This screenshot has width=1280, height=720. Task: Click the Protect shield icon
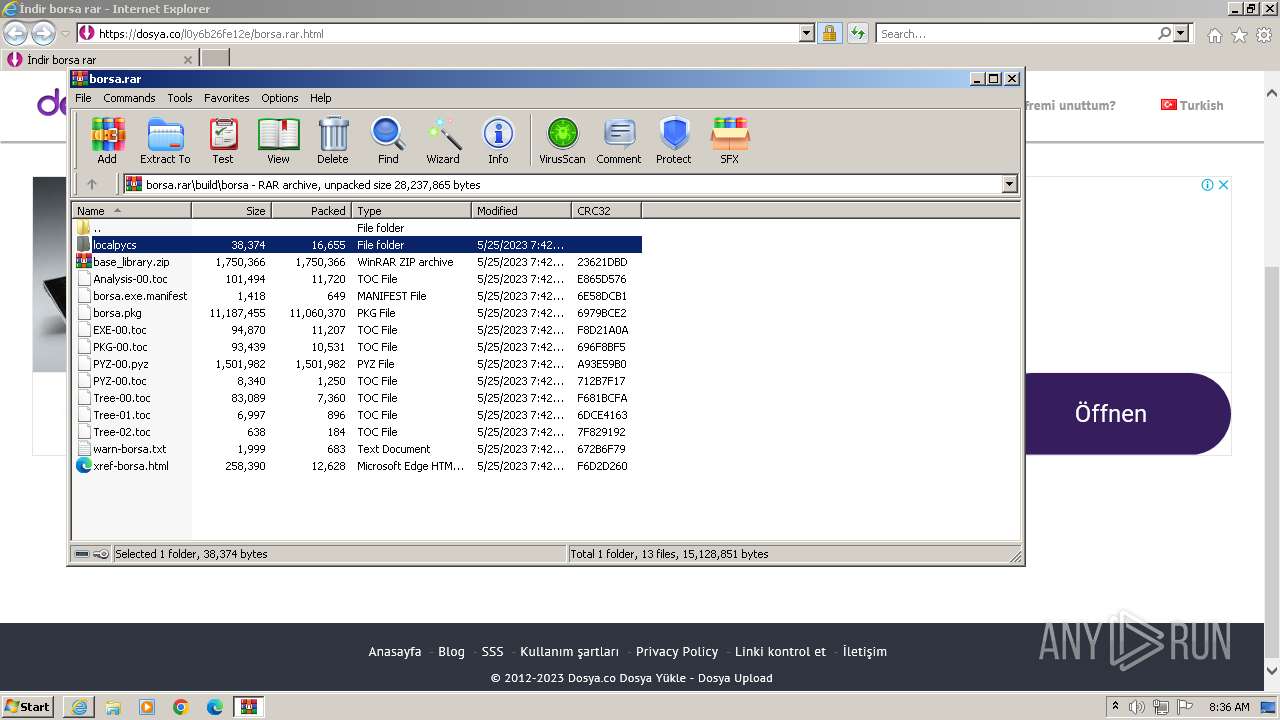point(674,140)
